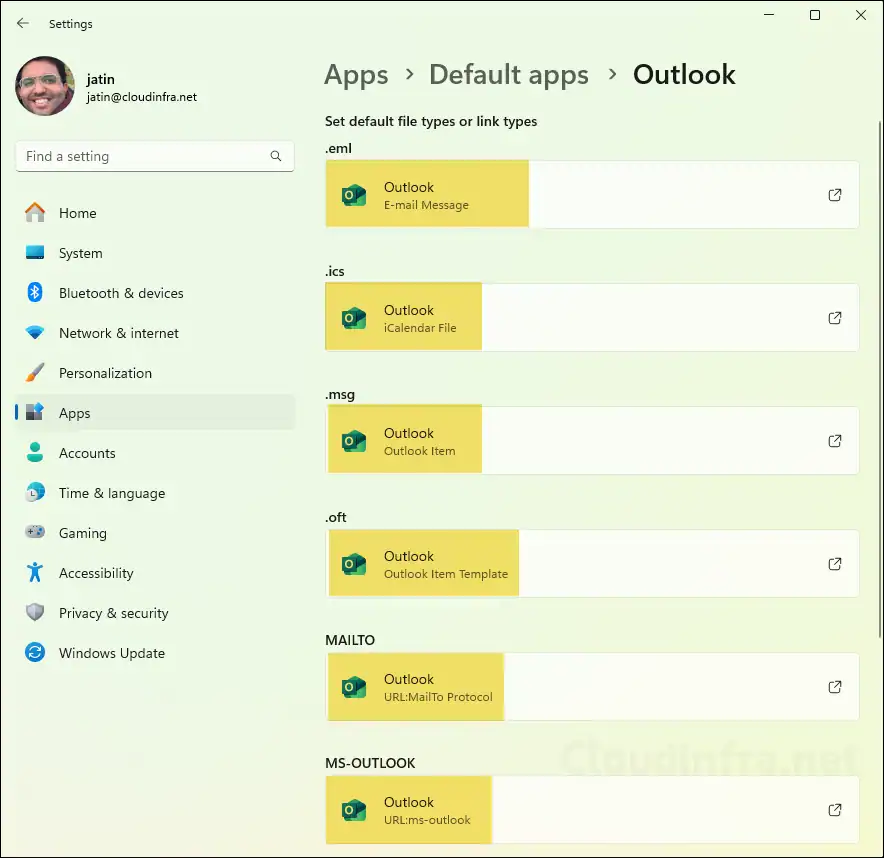Click Outlook icon in .msg row
The width and height of the screenshot is (884, 858).
click(x=354, y=441)
